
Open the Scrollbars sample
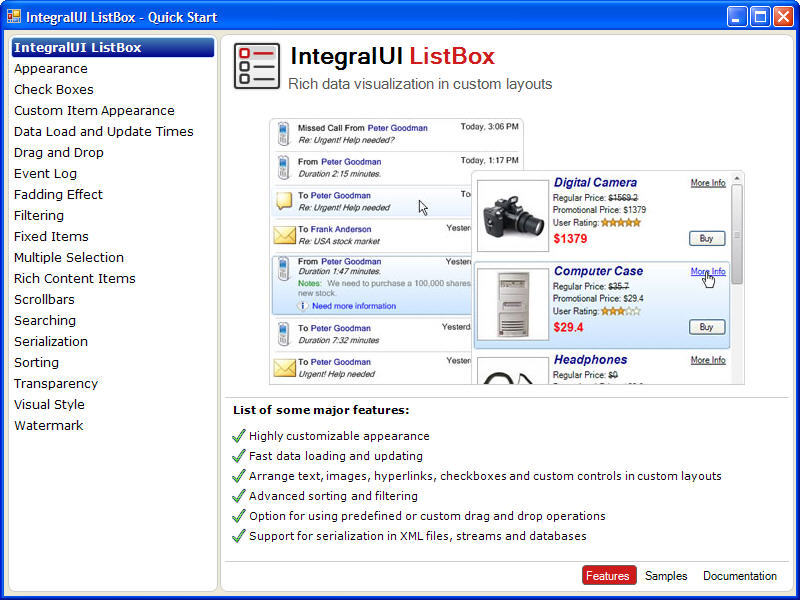click(x=44, y=299)
